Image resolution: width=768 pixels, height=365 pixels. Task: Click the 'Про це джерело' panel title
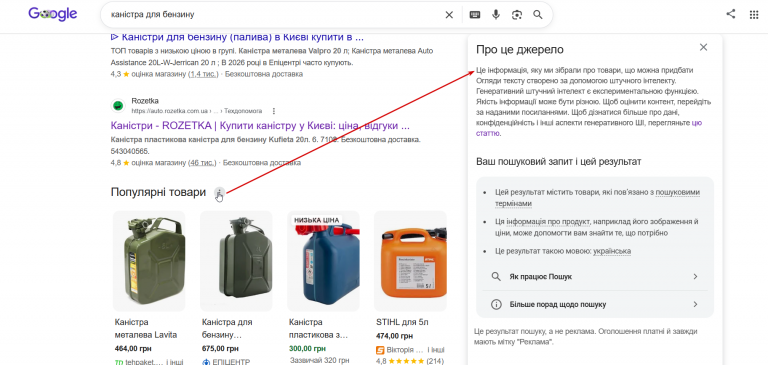click(x=520, y=49)
